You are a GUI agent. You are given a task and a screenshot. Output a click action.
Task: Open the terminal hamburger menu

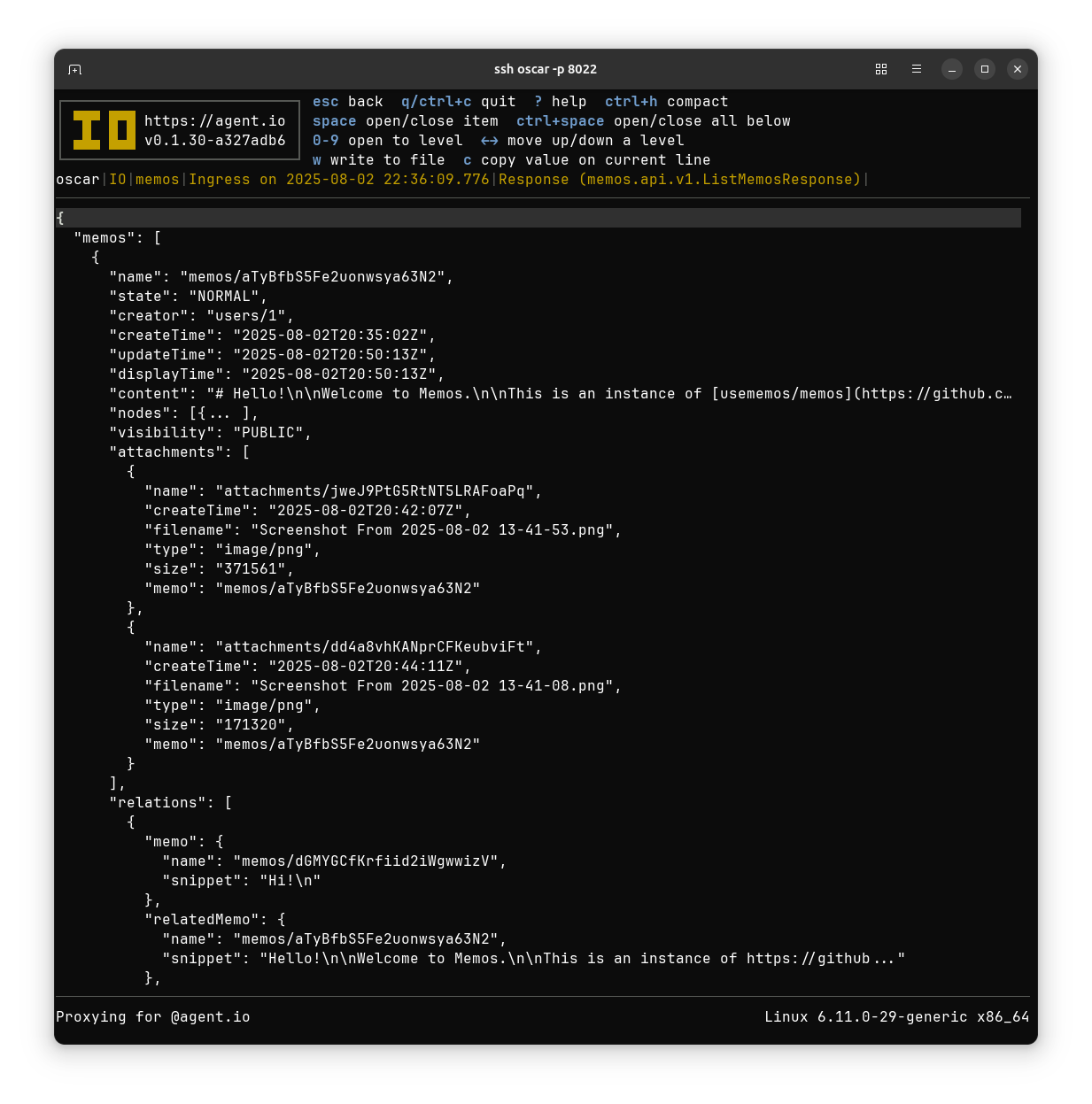coord(917,69)
